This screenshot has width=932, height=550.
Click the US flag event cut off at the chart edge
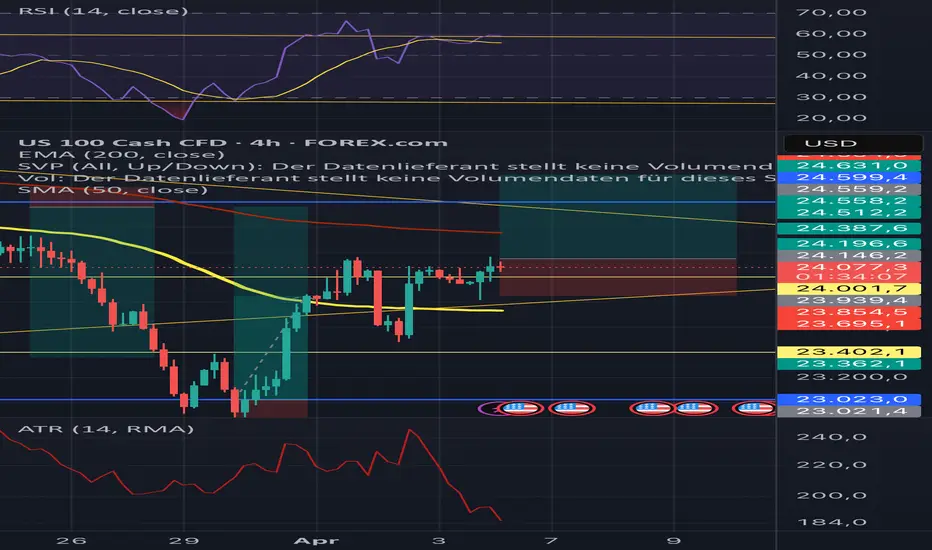(x=755, y=408)
